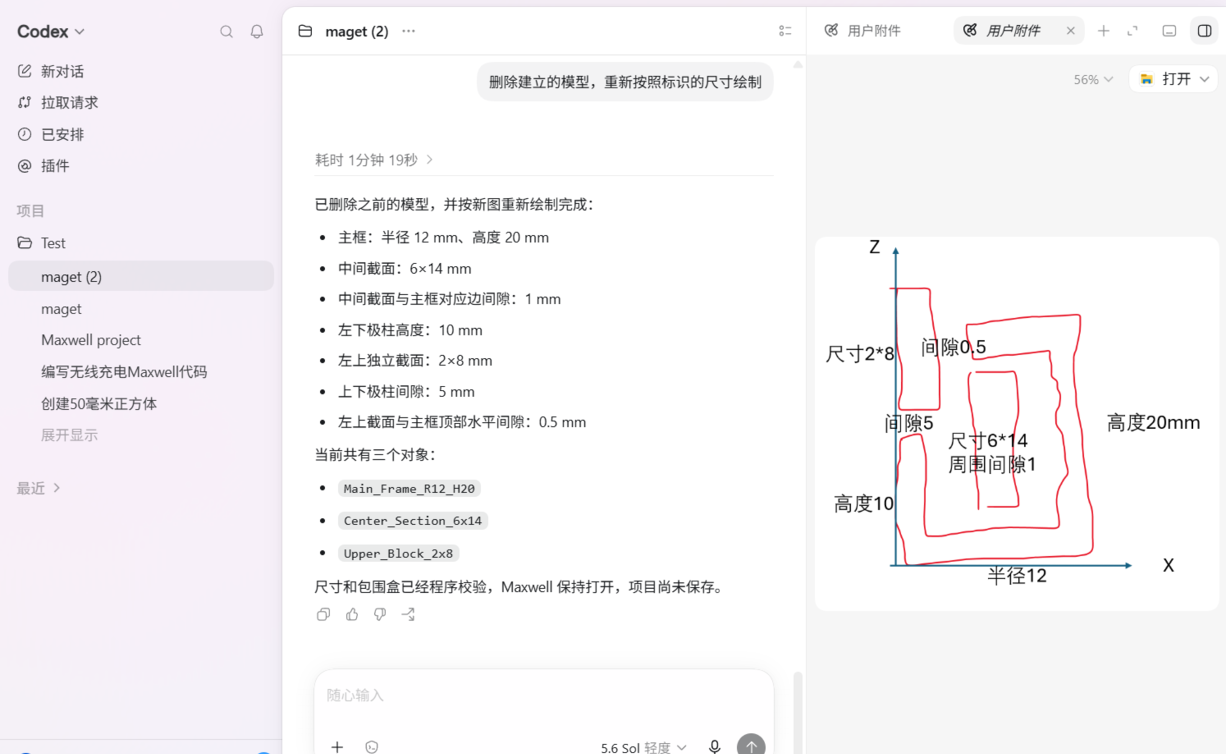This screenshot has height=754, width=1226.
Task: Share the response using share icon
Action: coord(408,614)
